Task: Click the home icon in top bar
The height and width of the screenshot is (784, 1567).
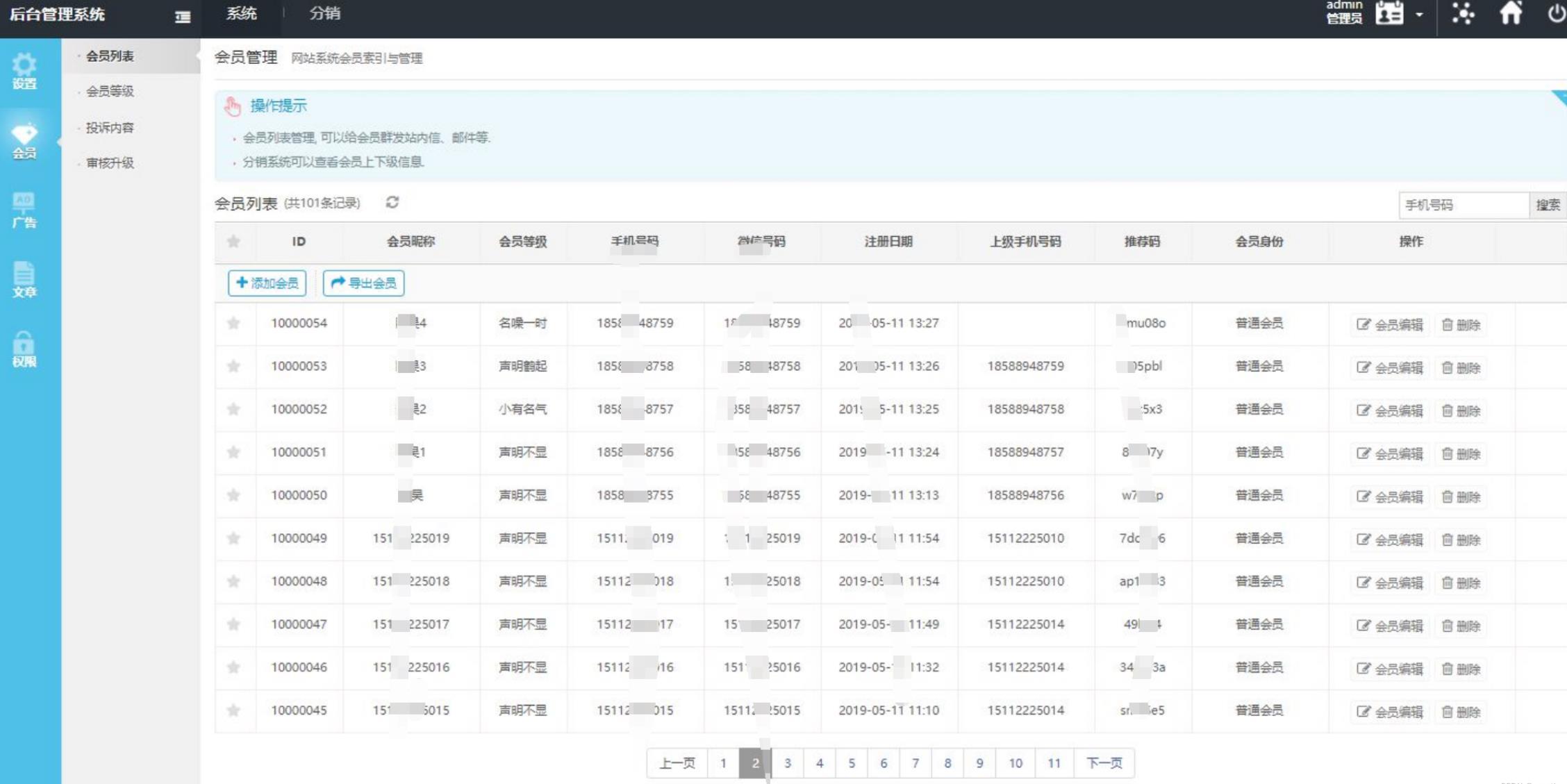Action: [x=1510, y=14]
